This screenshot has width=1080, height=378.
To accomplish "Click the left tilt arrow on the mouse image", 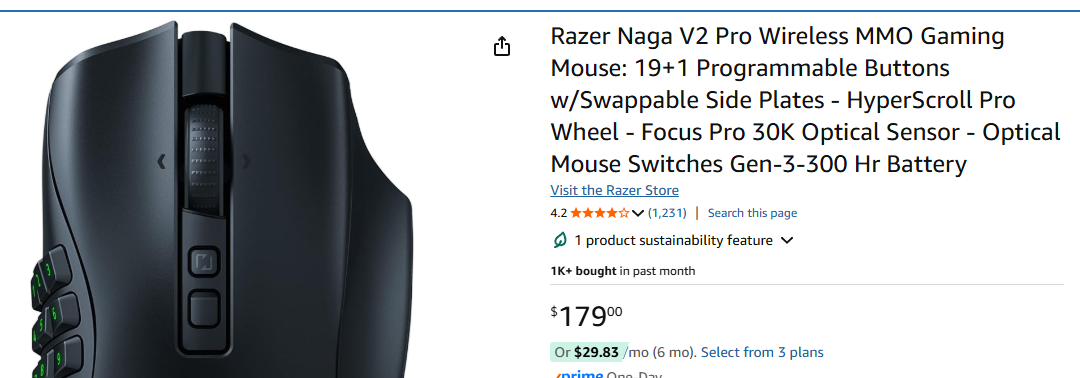I will [161, 162].
